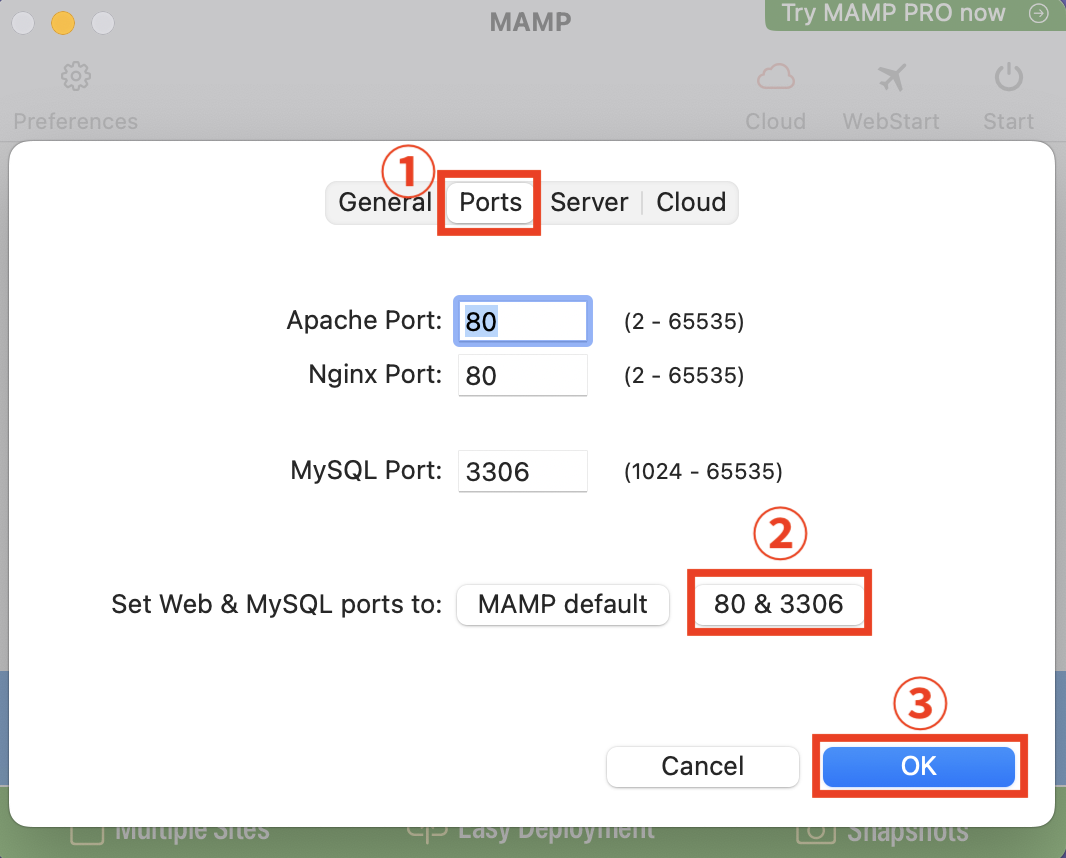Open the Try MAMP PRO now banner
Screen dimensions: 1066x858
tap(915, 14)
